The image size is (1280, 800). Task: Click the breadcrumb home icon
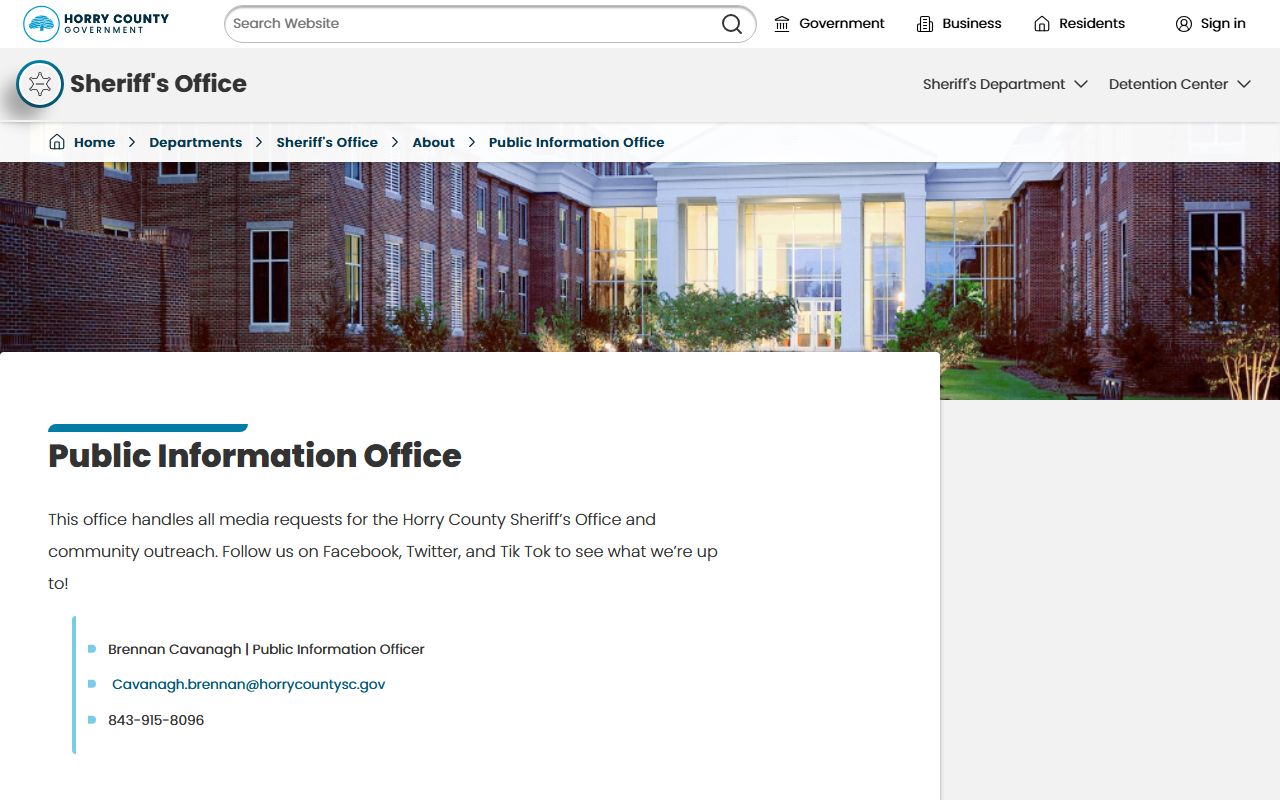57,142
